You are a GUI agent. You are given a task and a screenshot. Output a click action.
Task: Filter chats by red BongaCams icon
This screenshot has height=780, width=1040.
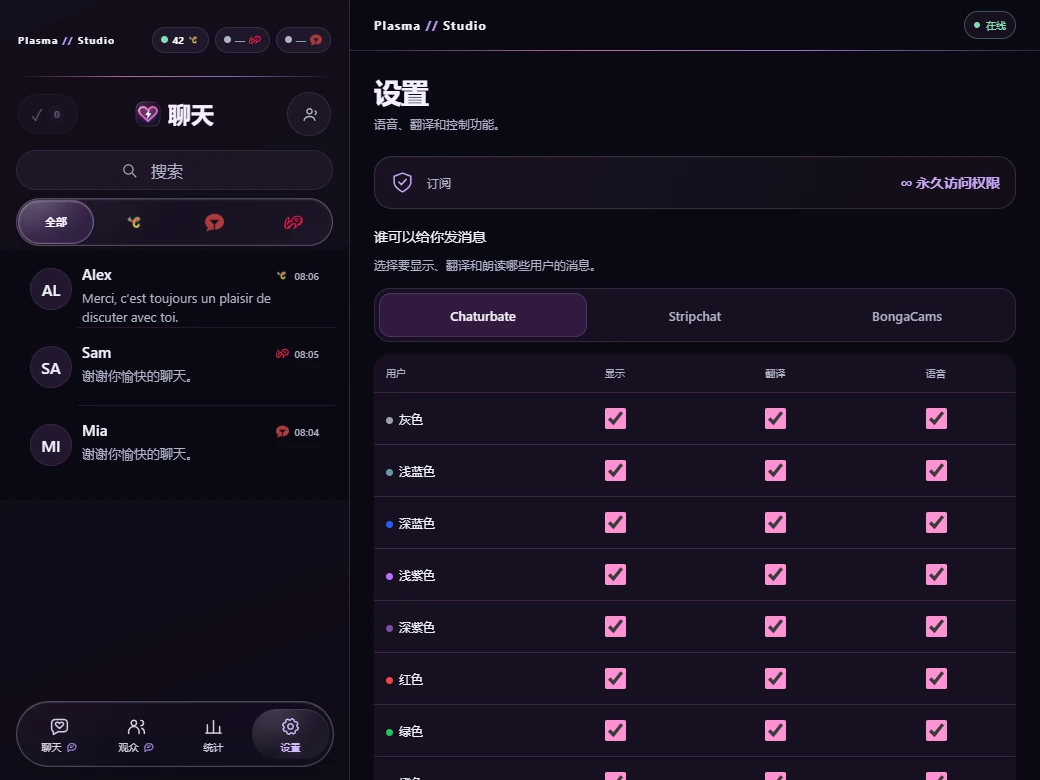pyautogui.click(x=214, y=222)
